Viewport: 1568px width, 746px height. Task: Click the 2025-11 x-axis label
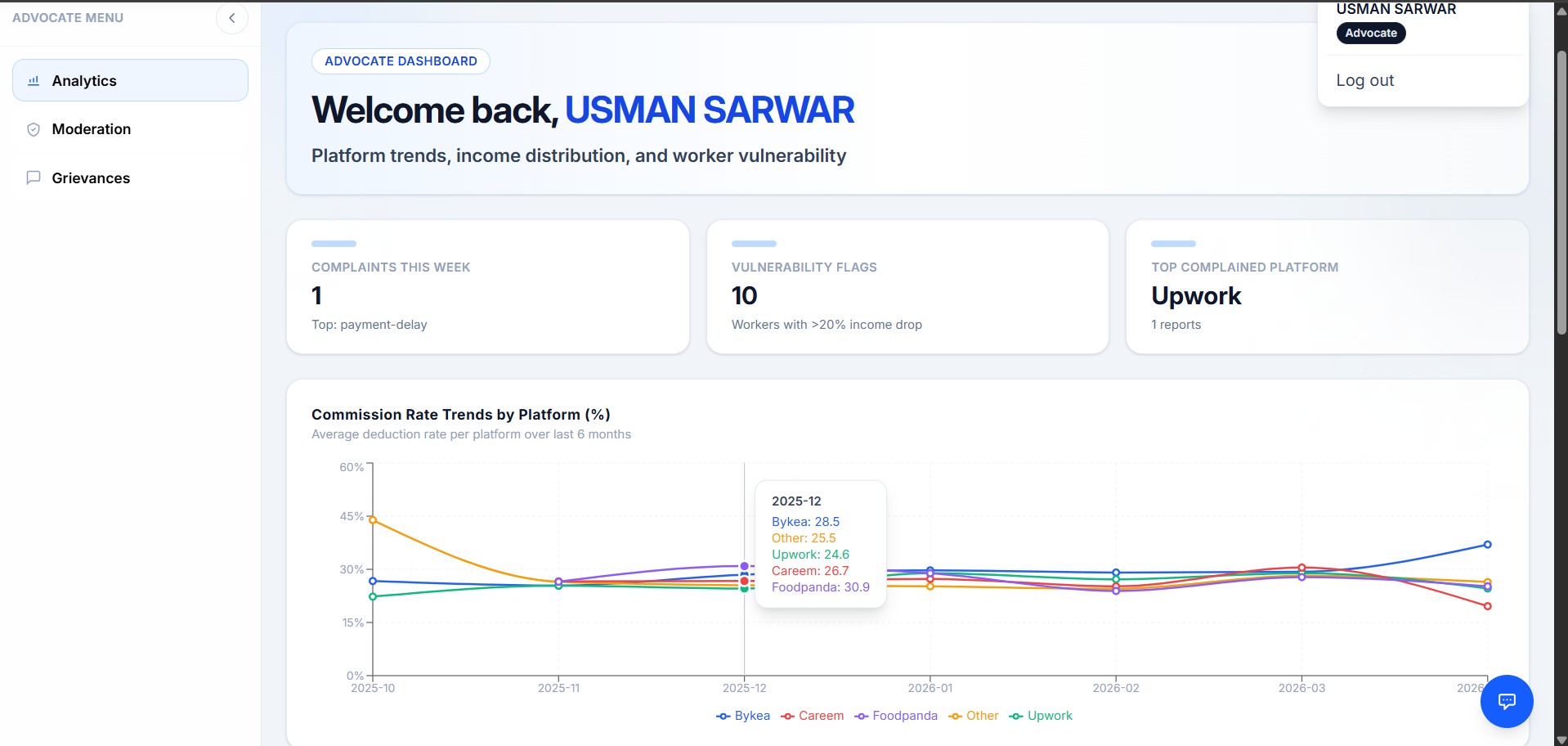click(558, 688)
